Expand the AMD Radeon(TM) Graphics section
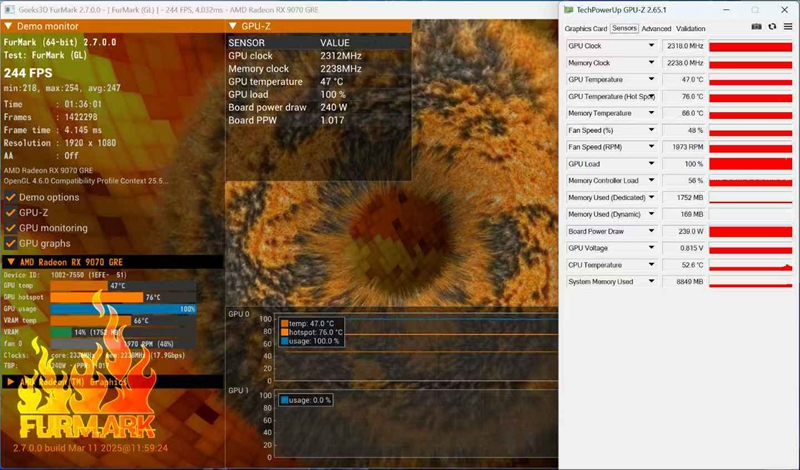 pos(9,381)
